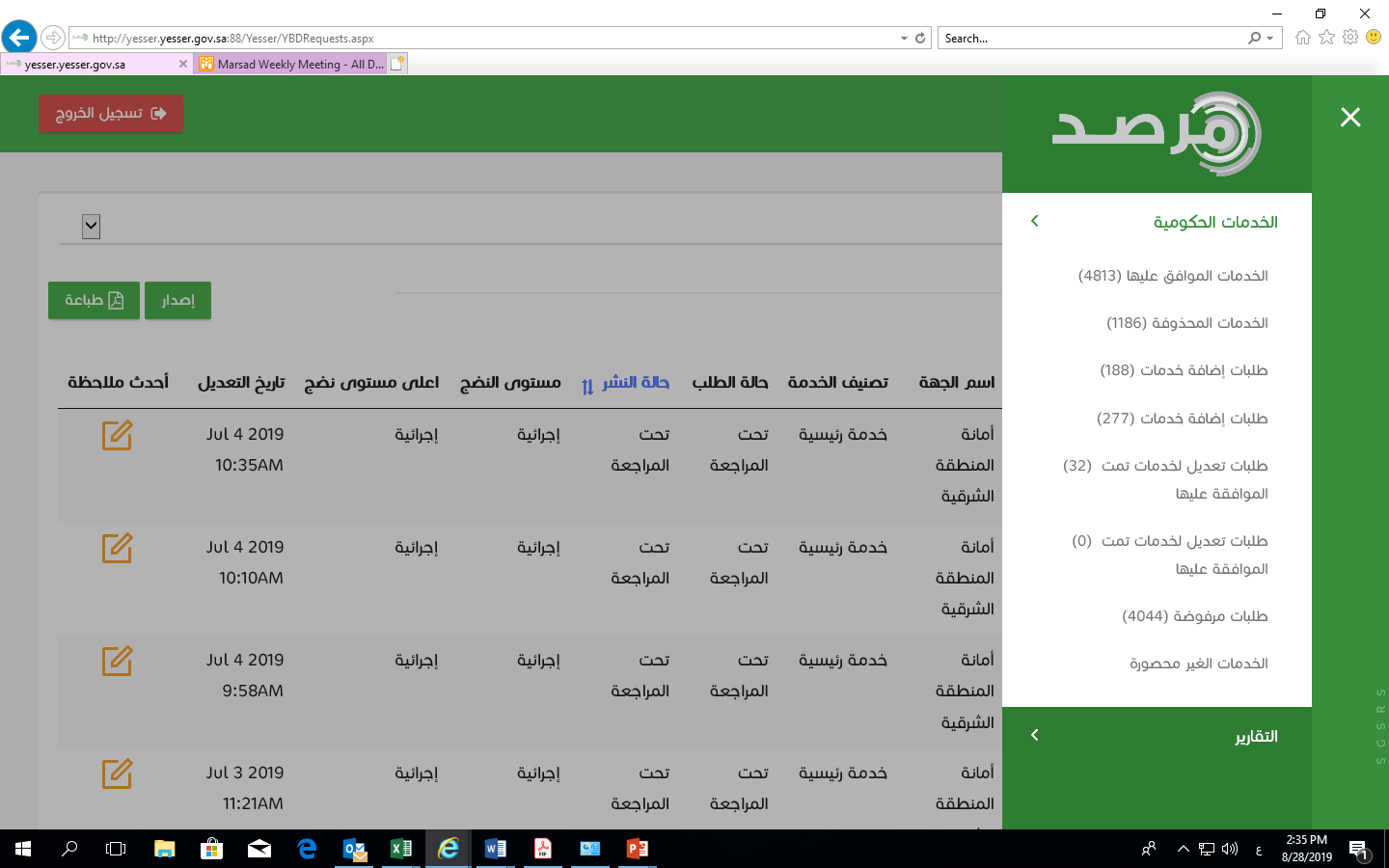Image resolution: width=1389 pixels, height=868 pixels.
Task: Close the yesser.yesser.gov.sa tab
Action: click(x=183, y=64)
